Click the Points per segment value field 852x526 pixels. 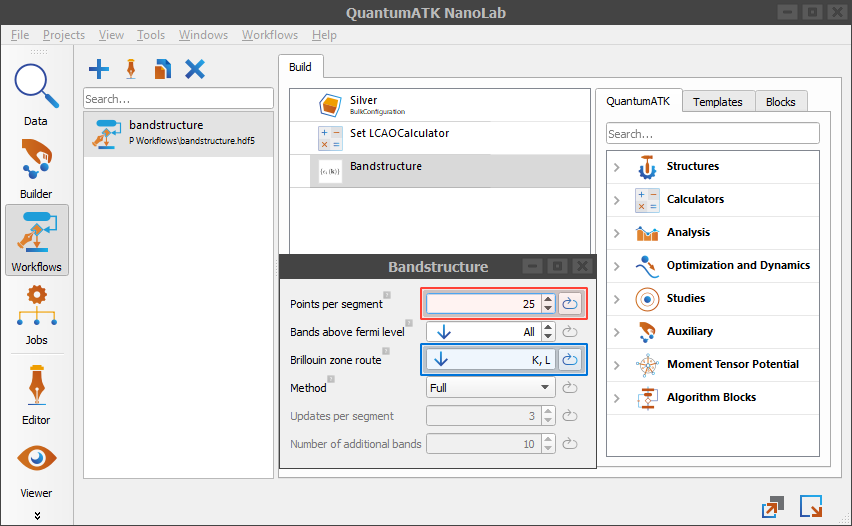[484, 303]
